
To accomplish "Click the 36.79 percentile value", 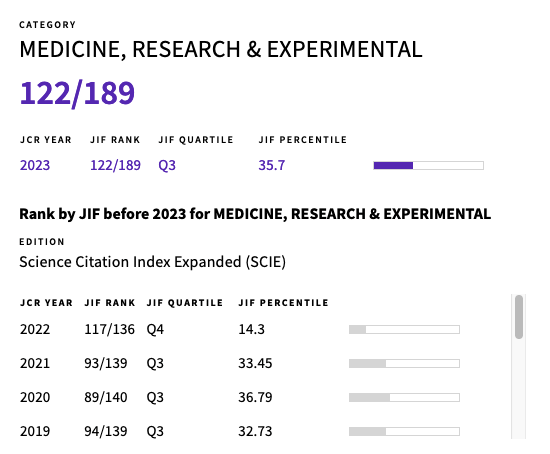I will 255,398.
